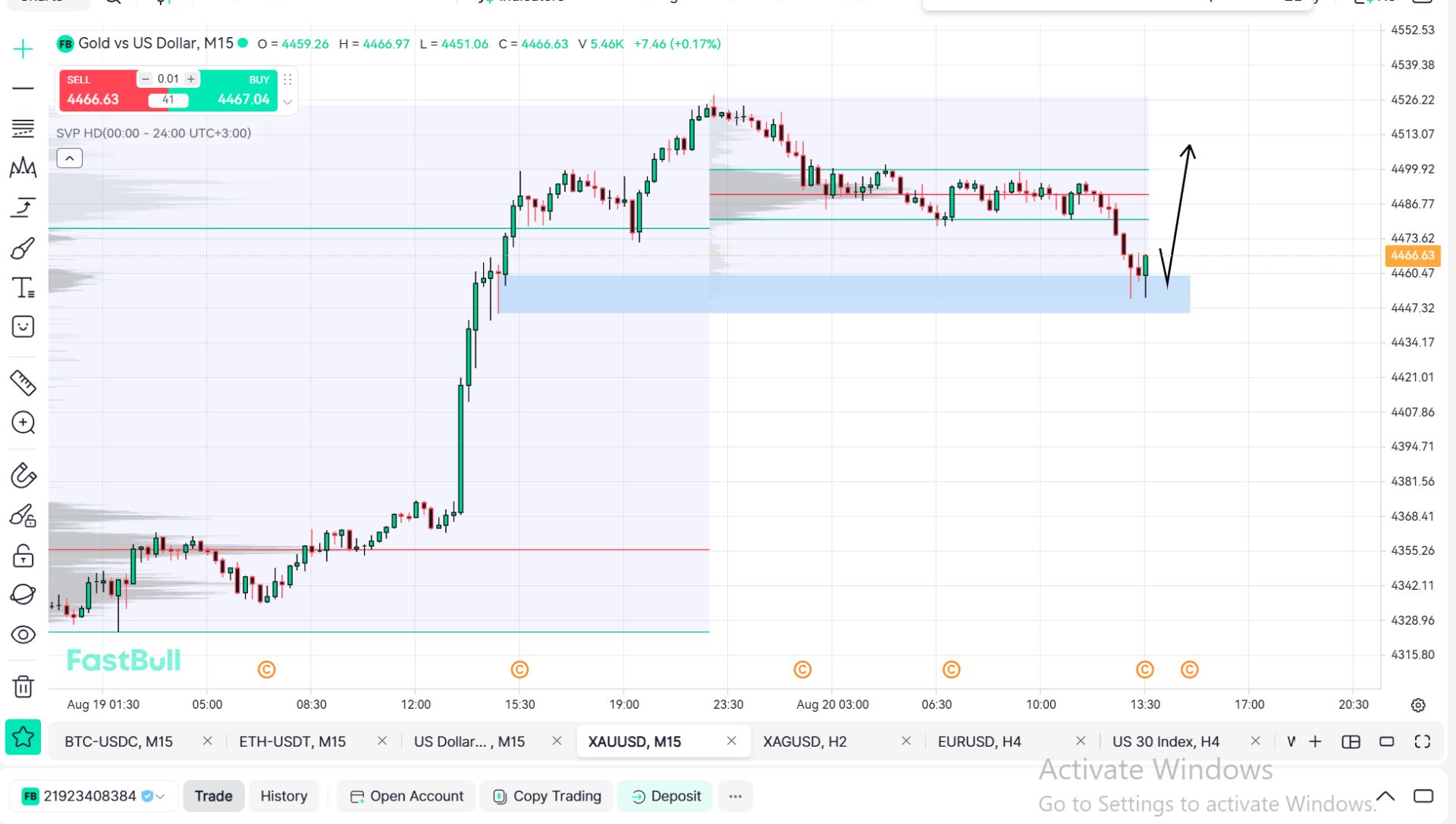The width and height of the screenshot is (1456, 824).
Task: Select the text annotation tool
Action: (x=23, y=287)
